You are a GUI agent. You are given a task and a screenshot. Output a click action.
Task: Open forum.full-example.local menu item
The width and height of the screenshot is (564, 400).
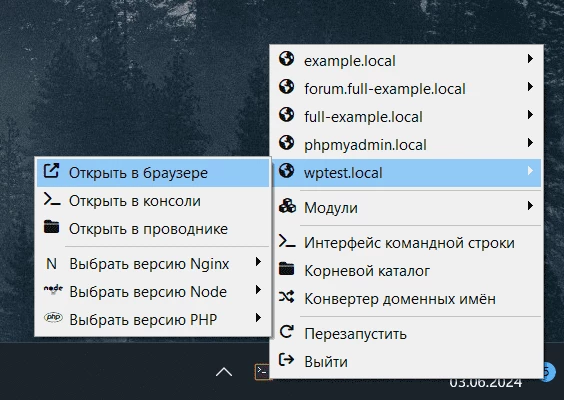pos(406,88)
